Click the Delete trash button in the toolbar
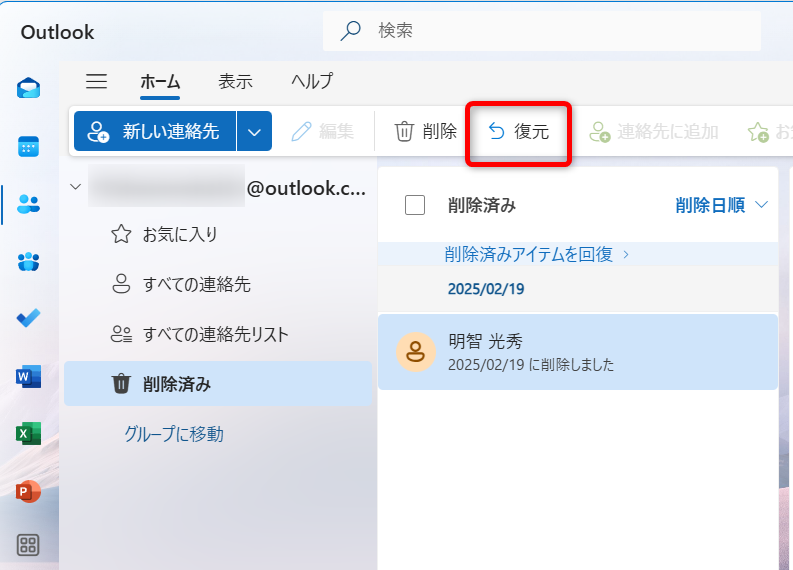Screen dimensions: 793x570 (425, 131)
